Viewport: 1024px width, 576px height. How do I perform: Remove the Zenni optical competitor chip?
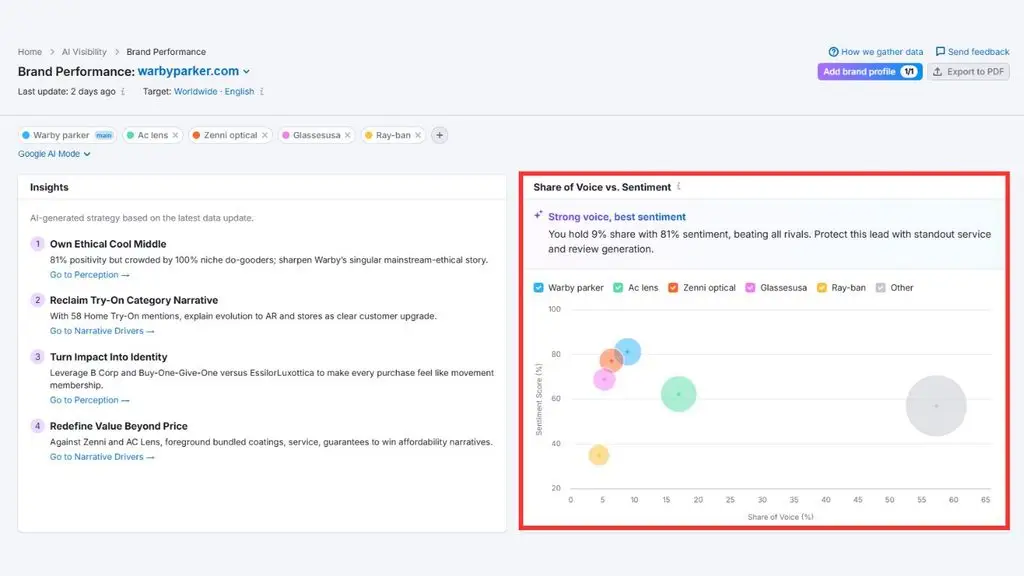click(264, 135)
